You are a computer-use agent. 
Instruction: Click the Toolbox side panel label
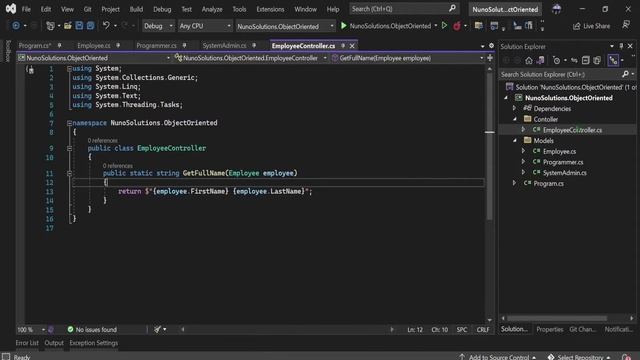point(7,51)
